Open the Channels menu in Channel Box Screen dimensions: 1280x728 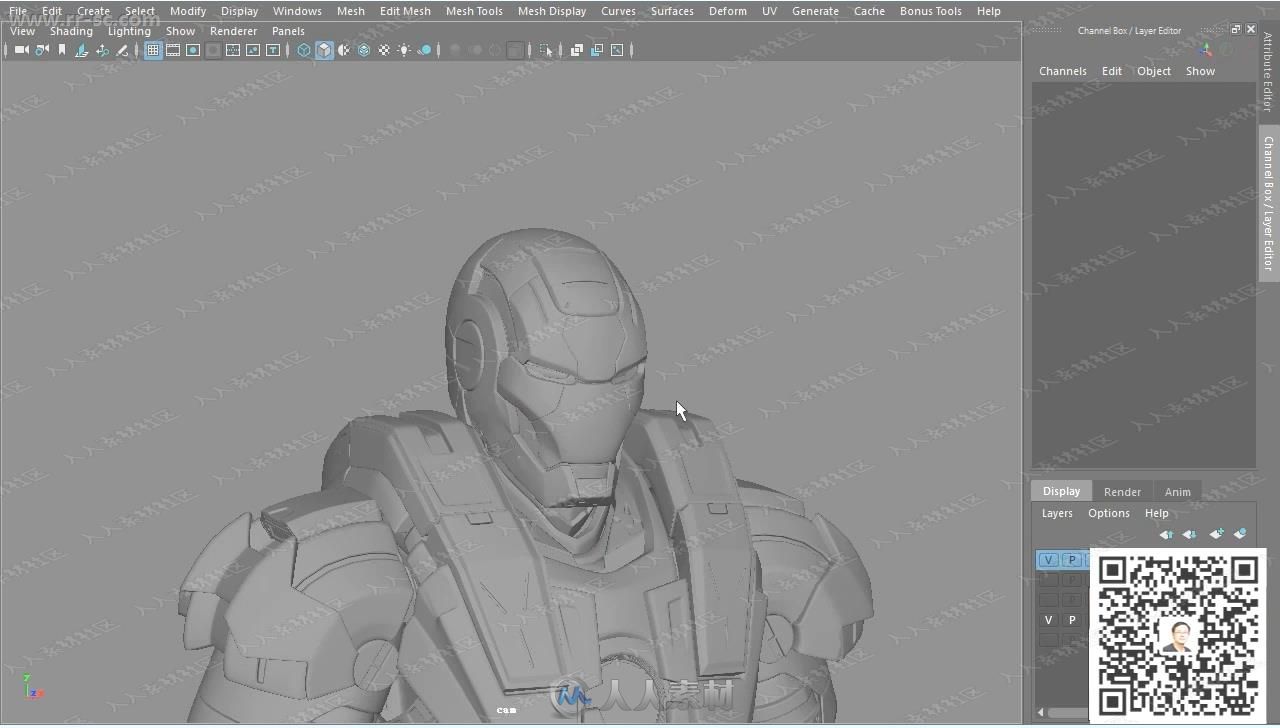[1062, 71]
